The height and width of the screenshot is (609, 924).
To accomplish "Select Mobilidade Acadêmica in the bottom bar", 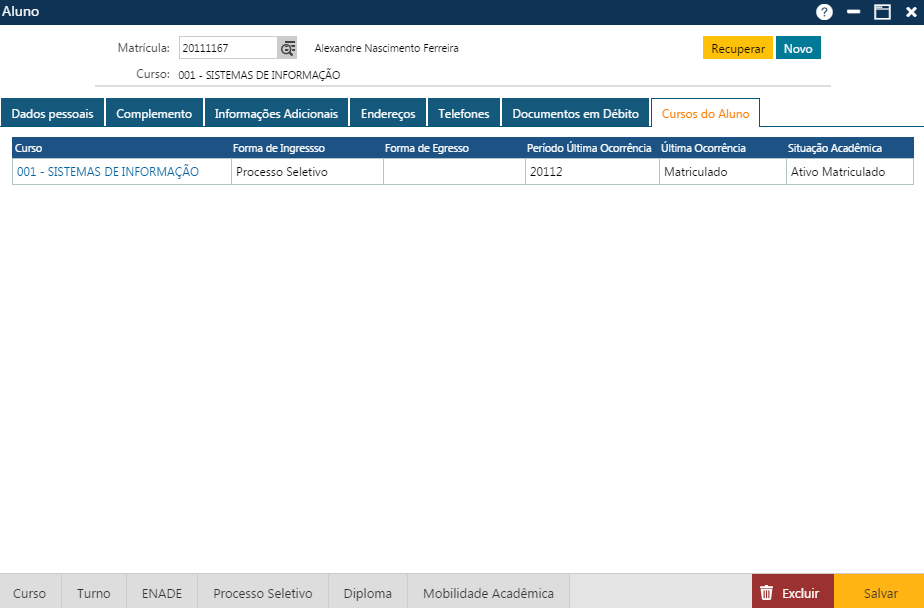I will coord(488,593).
